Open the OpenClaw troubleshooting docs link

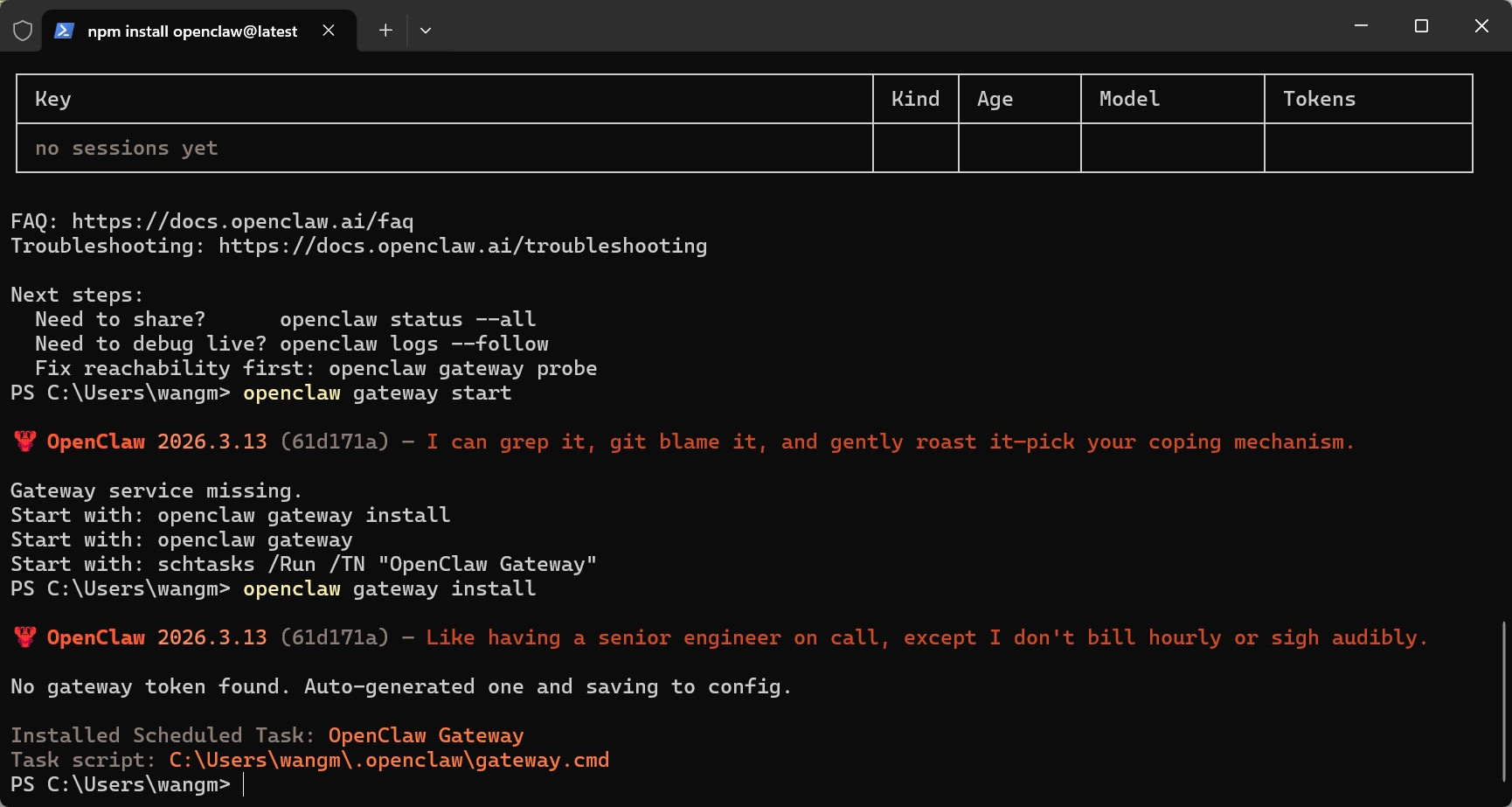coord(462,246)
